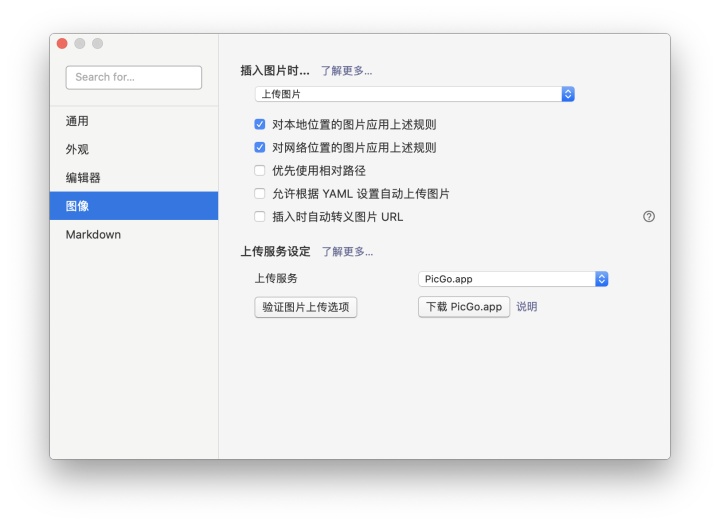Focus the Search for... input field
720x525 pixels.
pos(134,77)
